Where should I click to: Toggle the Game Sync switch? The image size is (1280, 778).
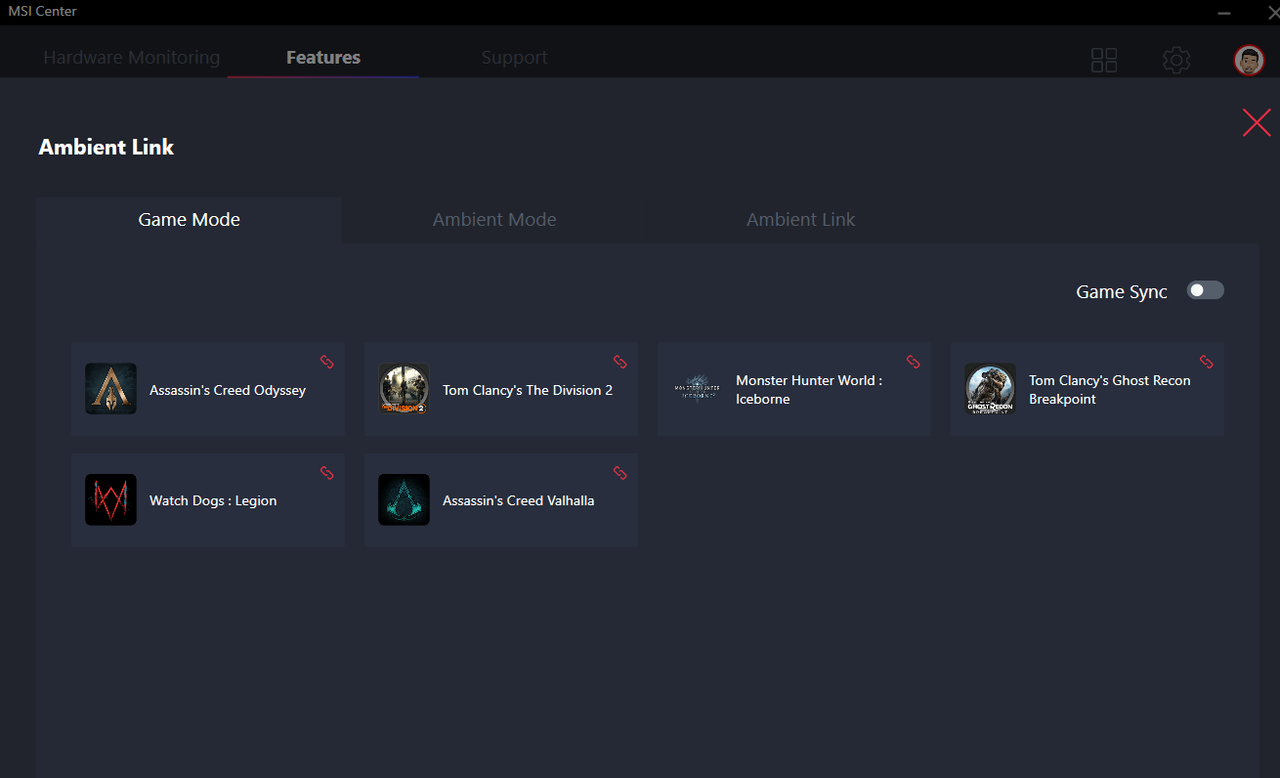[1205, 290]
